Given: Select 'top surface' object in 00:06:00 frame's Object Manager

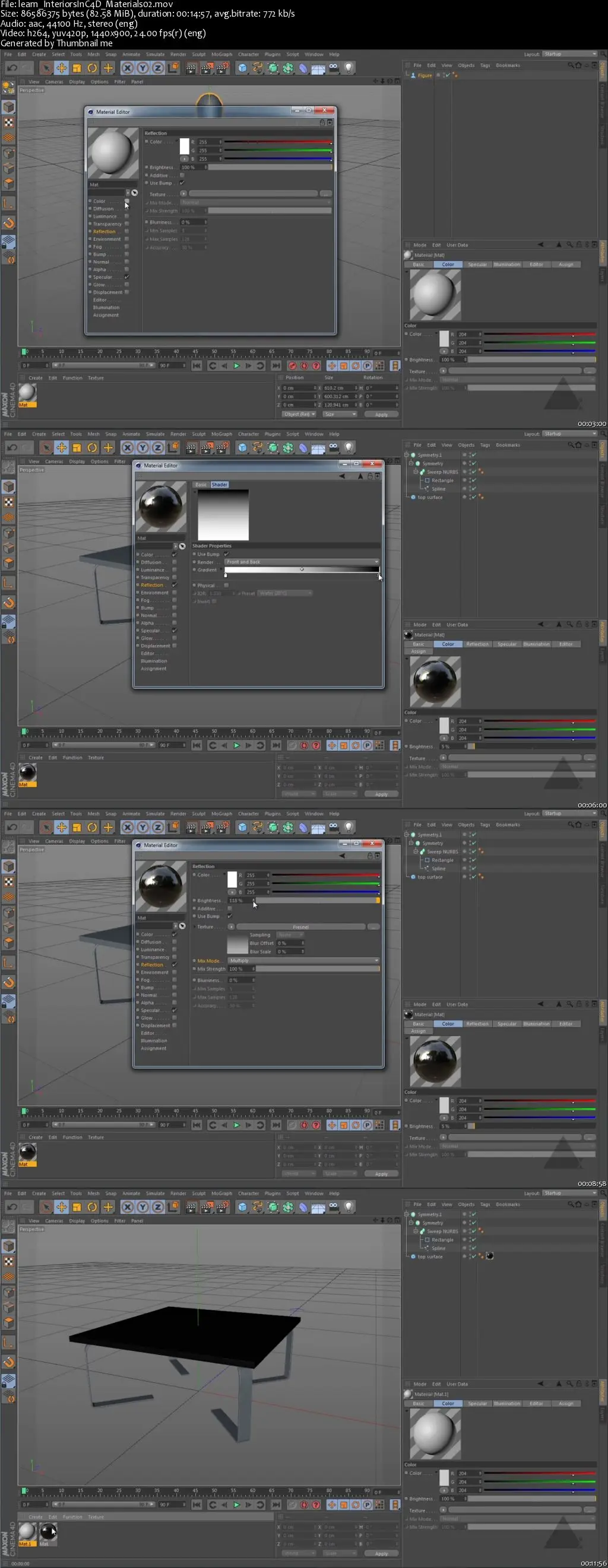Looking at the screenshot, I should (x=429, y=497).
